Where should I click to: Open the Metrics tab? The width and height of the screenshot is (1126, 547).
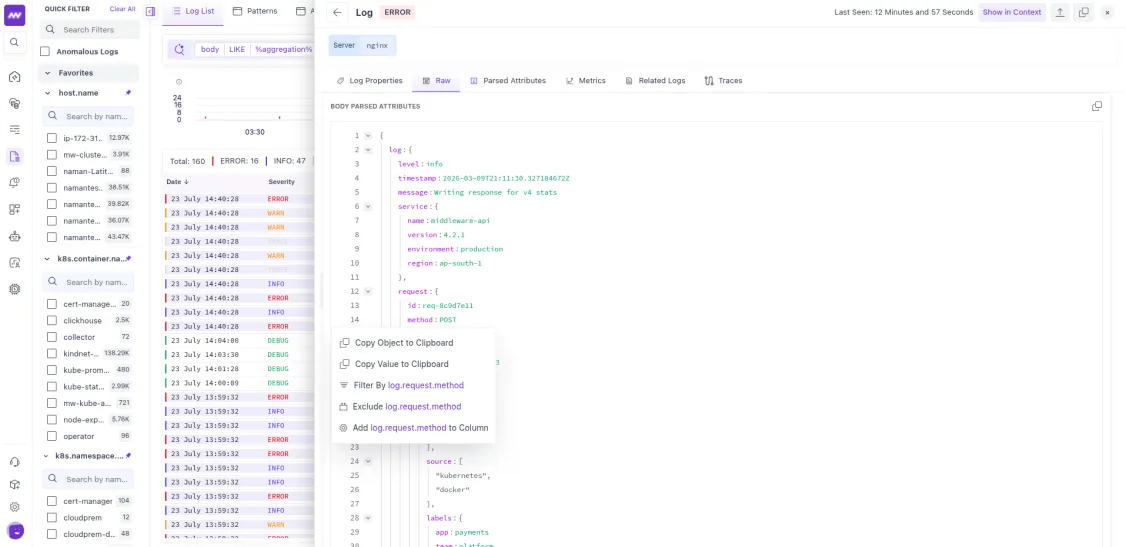tap(585, 80)
